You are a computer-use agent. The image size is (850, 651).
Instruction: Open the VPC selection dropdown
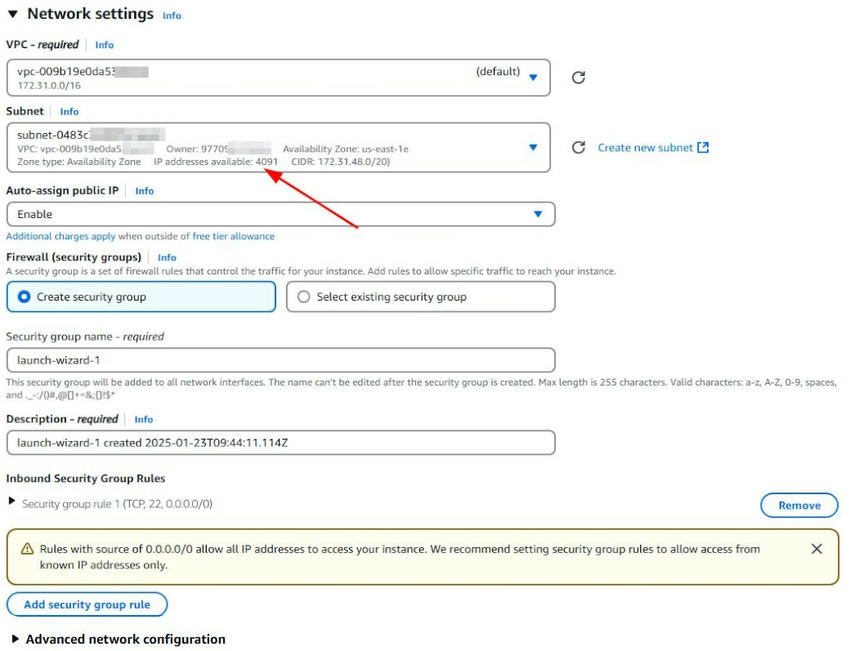[534, 77]
